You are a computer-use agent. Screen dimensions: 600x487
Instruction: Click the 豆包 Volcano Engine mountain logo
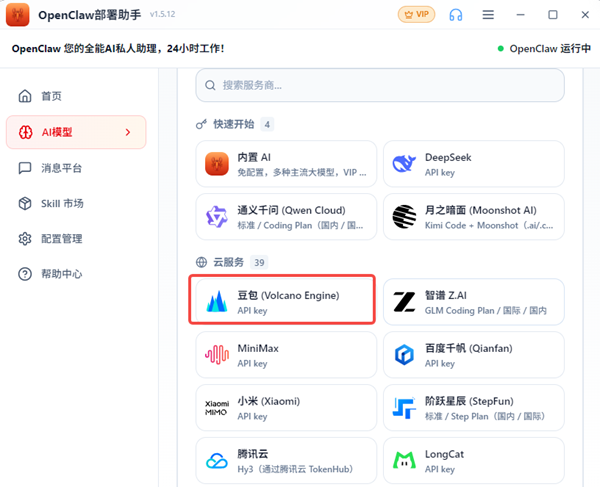point(217,301)
